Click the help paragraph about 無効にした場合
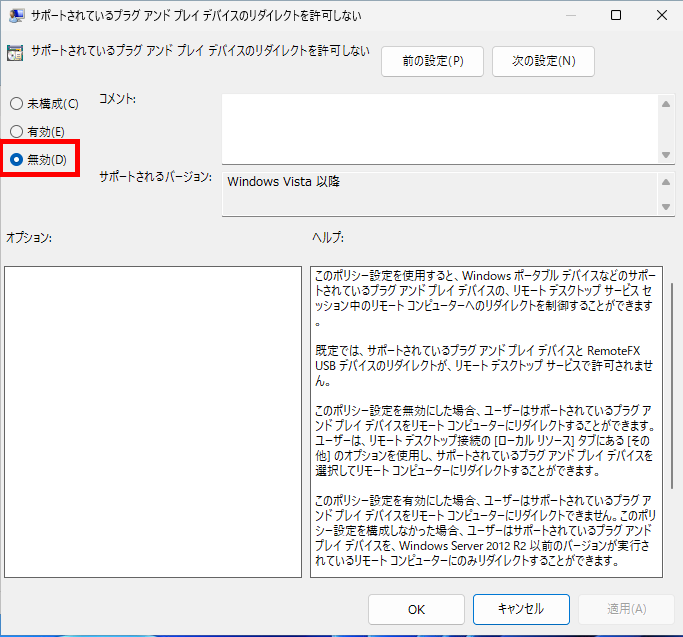The height and width of the screenshot is (637, 683). (x=485, y=440)
